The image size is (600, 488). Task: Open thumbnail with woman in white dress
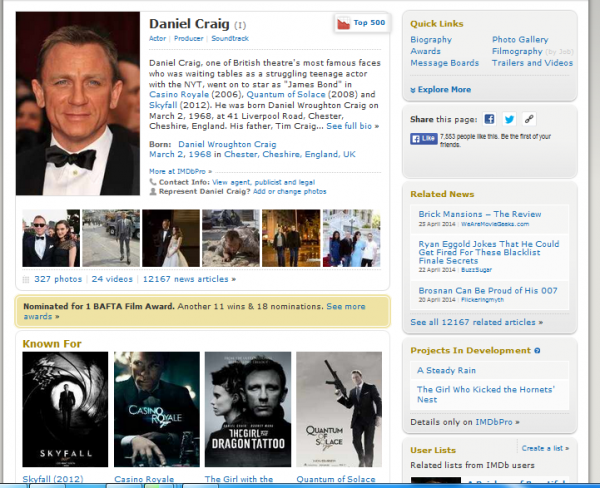pyautogui.click(x=171, y=238)
